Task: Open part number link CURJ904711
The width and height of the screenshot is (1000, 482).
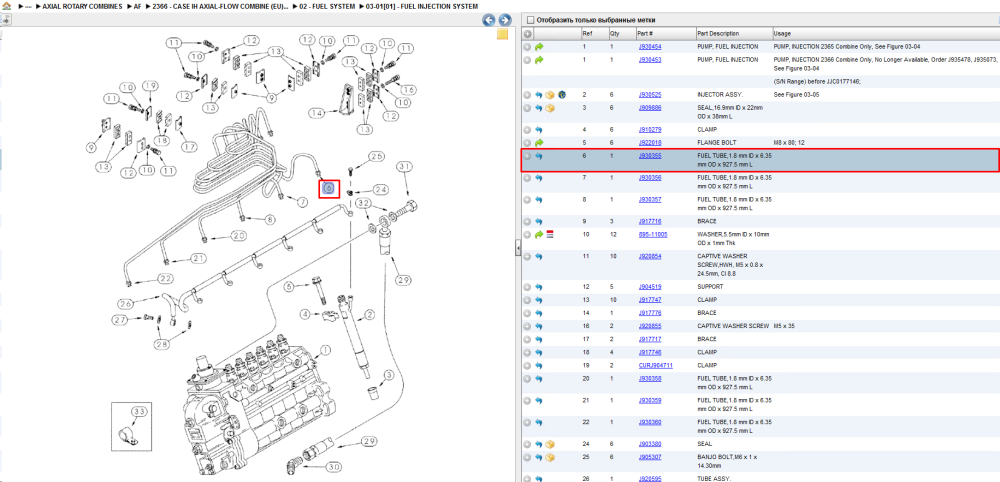Action: point(656,365)
